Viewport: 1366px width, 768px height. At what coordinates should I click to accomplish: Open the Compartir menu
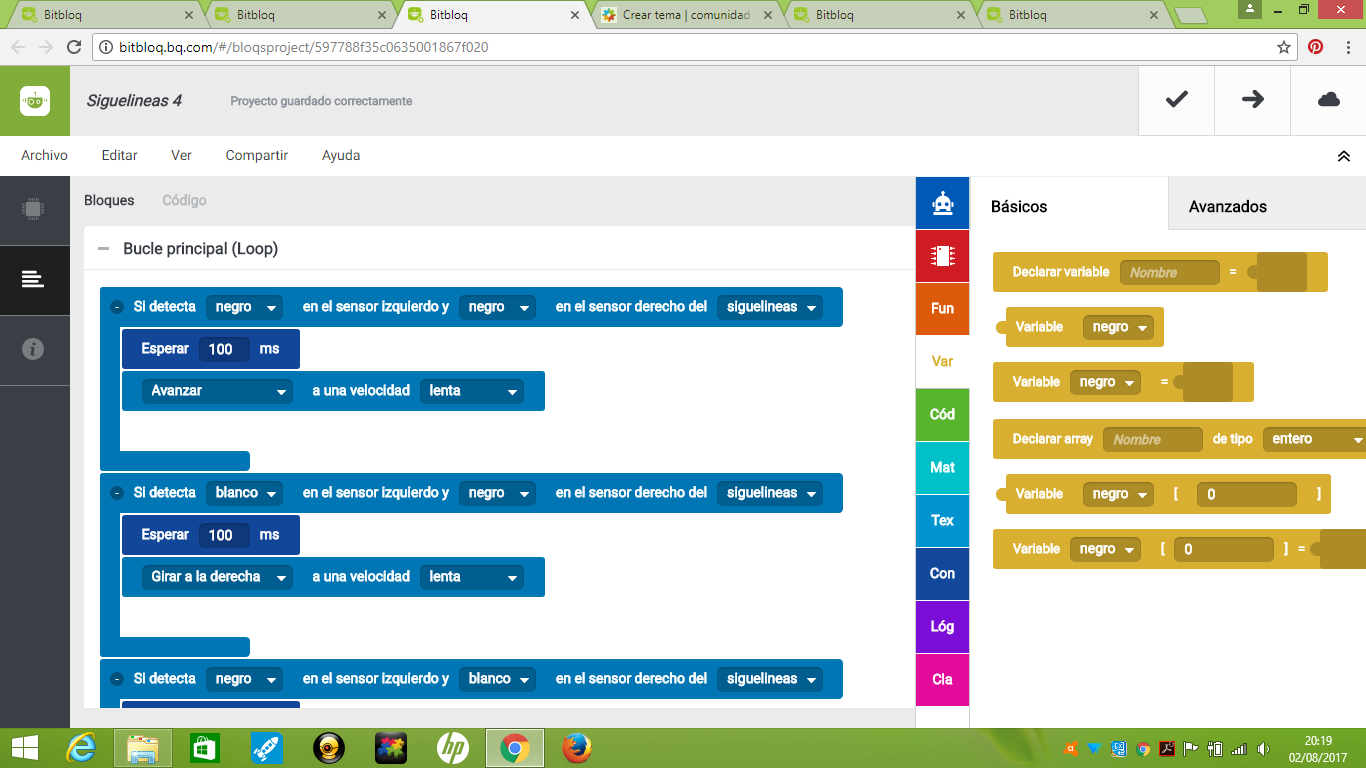[257, 155]
